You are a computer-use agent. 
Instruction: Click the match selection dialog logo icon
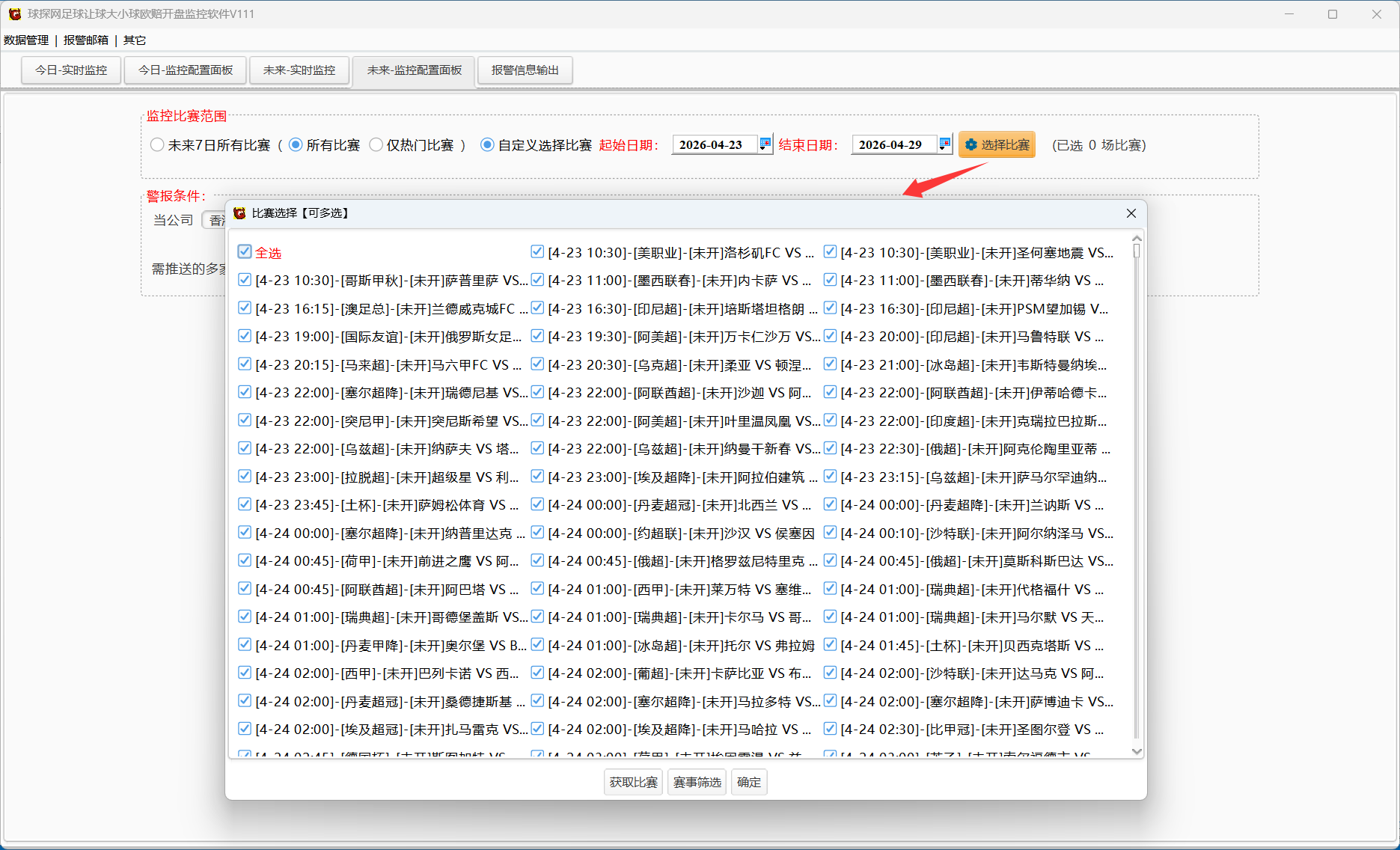click(239, 213)
